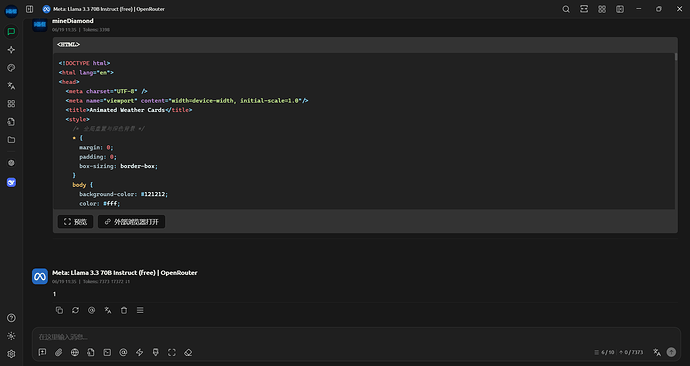Click the Meta Llama assistant avatar
The height and width of the screenshot is (366, 690).
coord(40,276)
